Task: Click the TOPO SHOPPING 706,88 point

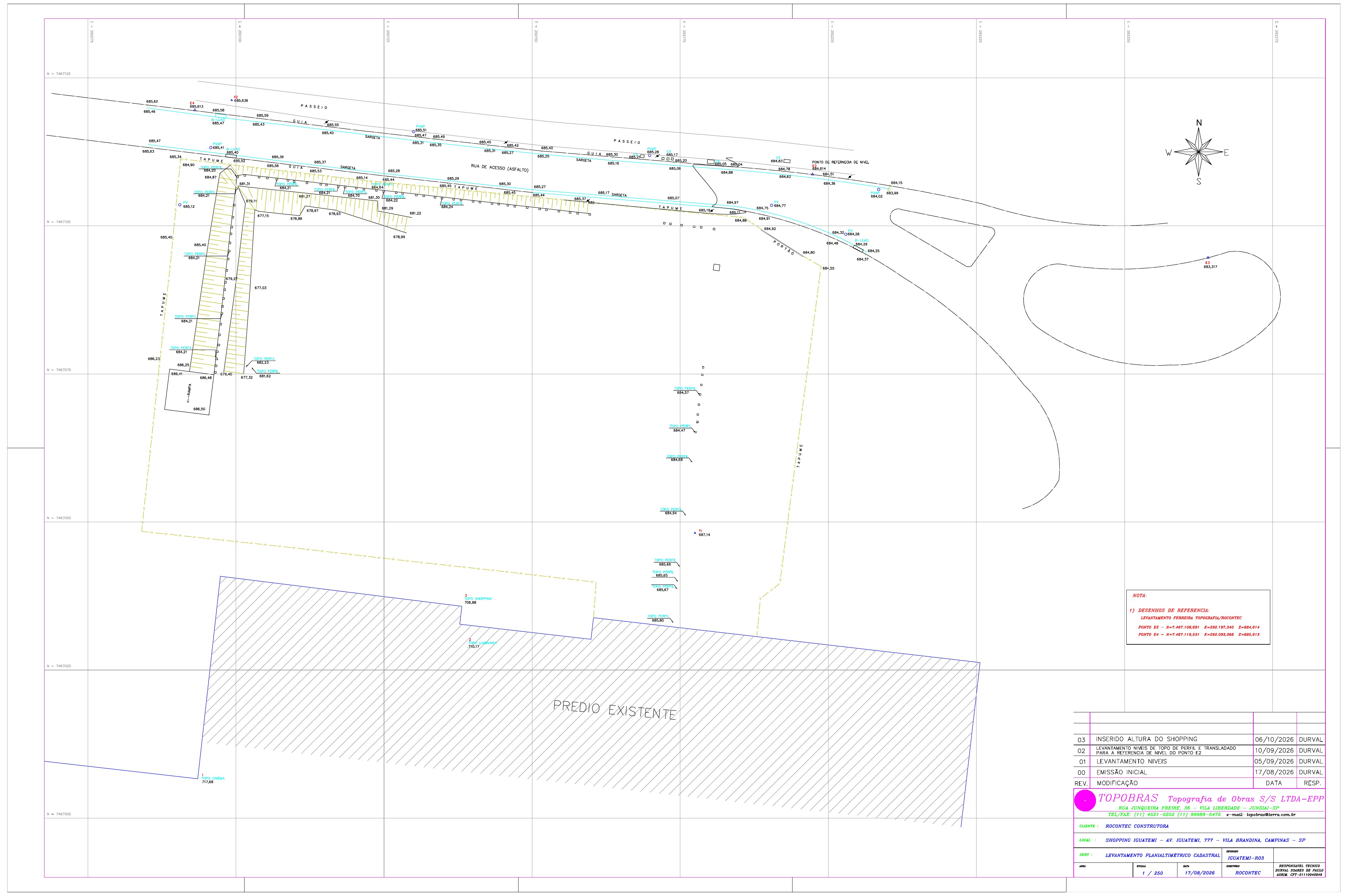Action: [478, 599]
